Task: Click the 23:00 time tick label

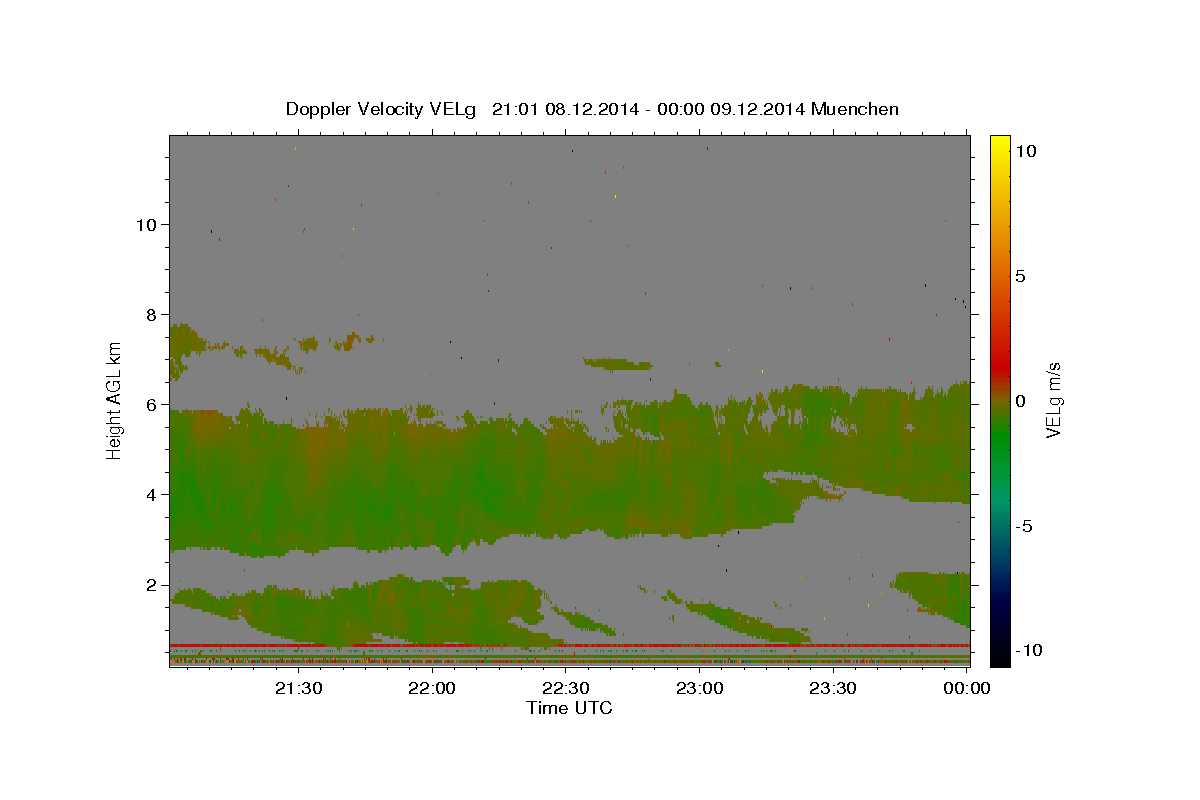Action: pos(699,688)
